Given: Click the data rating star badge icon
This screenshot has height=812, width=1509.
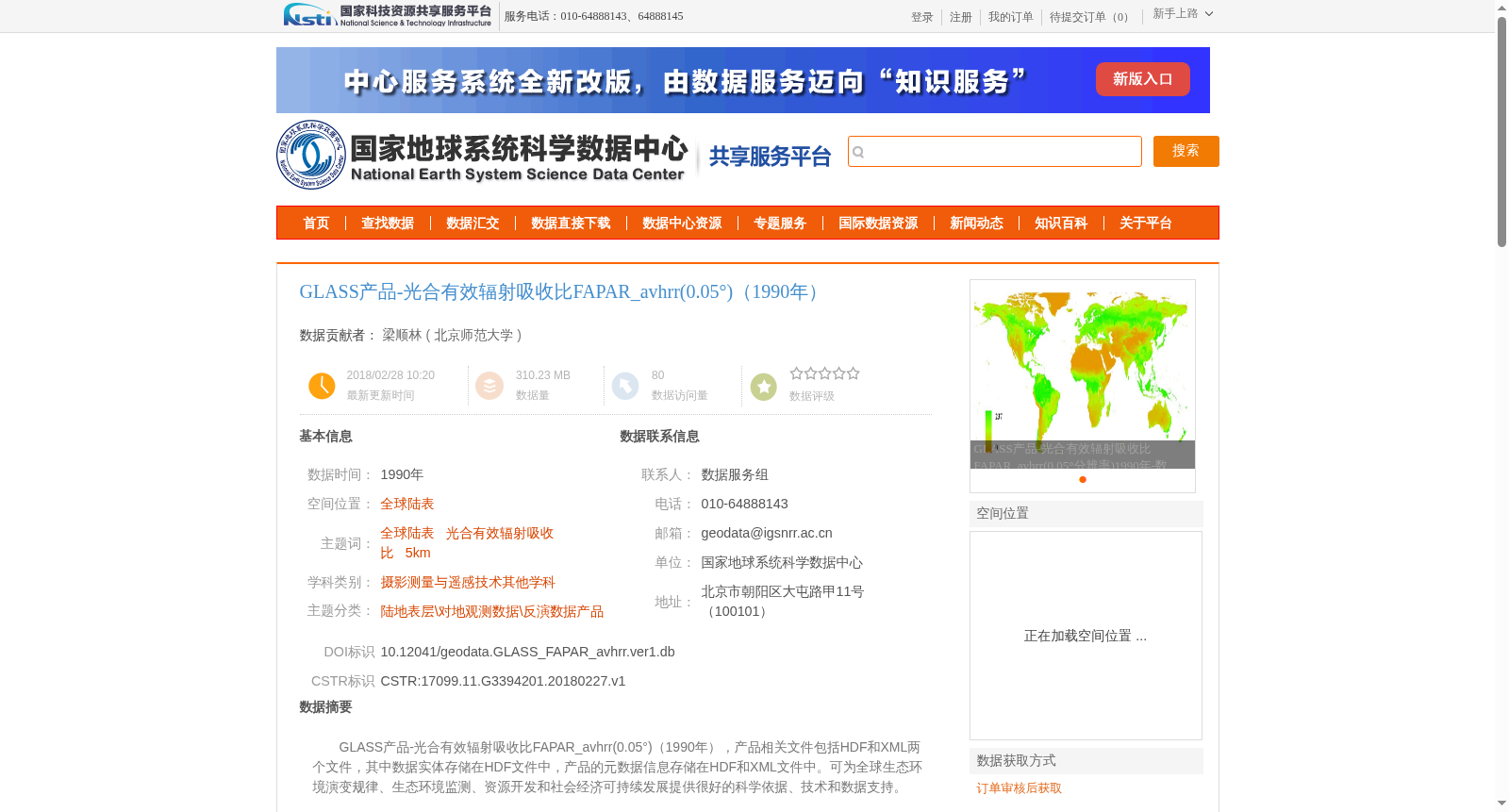Looking at the screenshot, I should (764, 386).
